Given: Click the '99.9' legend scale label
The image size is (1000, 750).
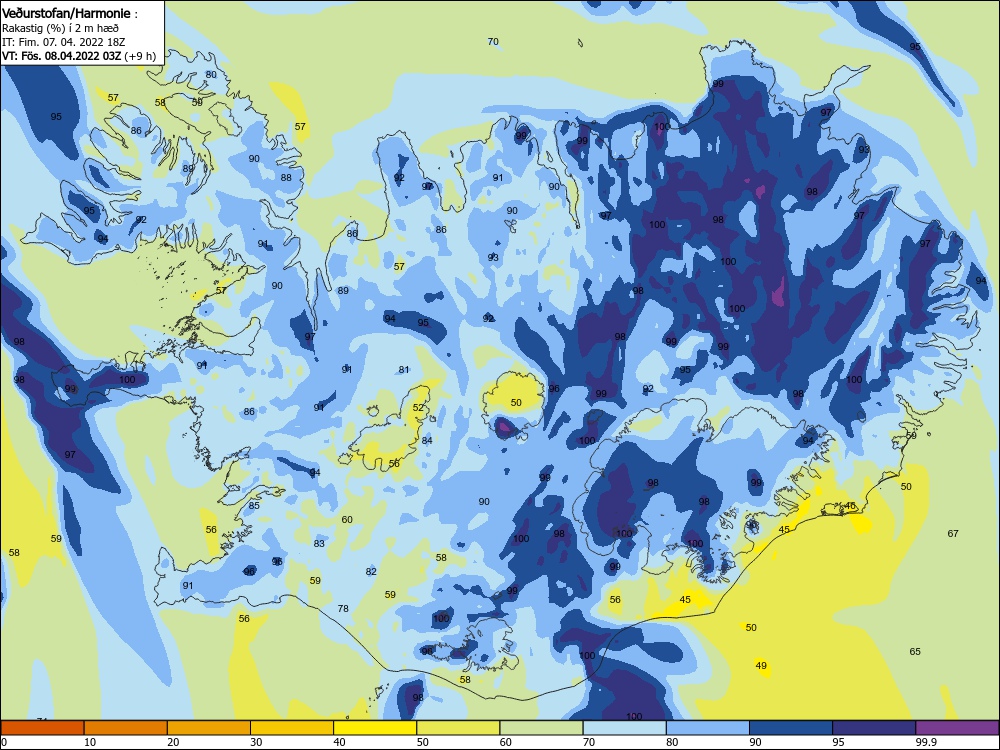Looking at the screenshot, I should [x=926, y=742].
